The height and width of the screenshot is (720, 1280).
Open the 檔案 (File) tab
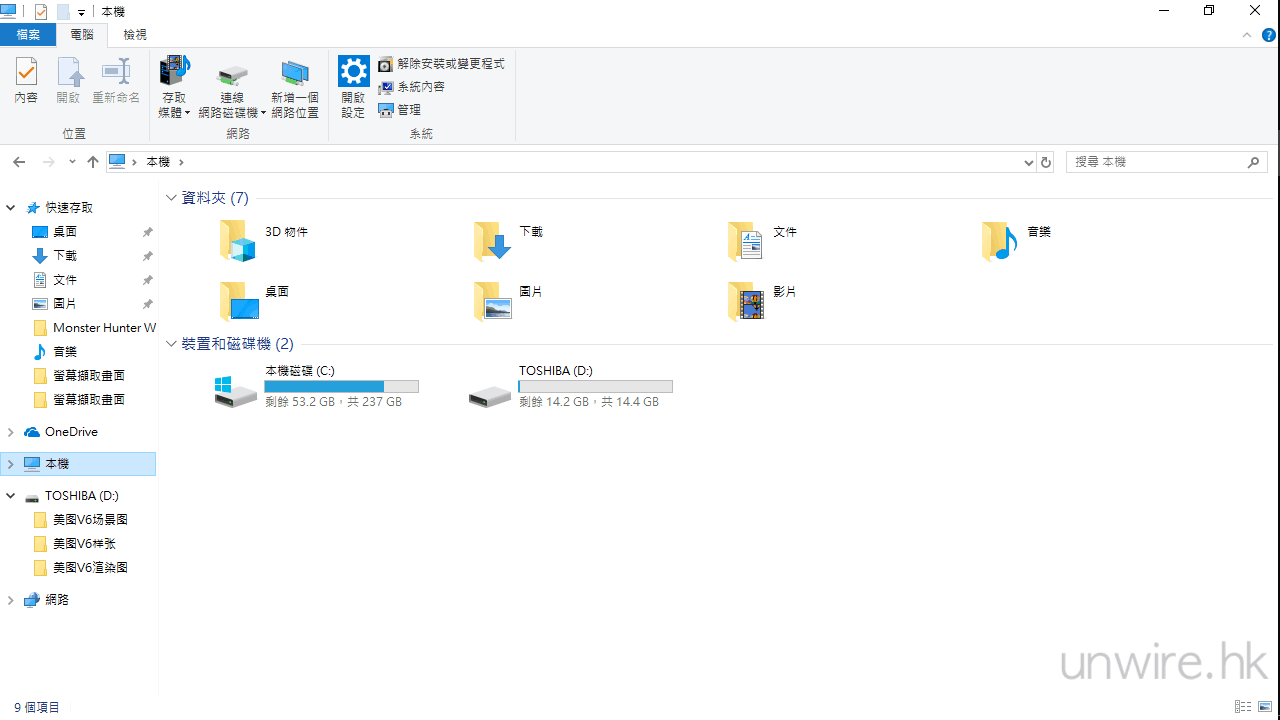click(28, 35)
